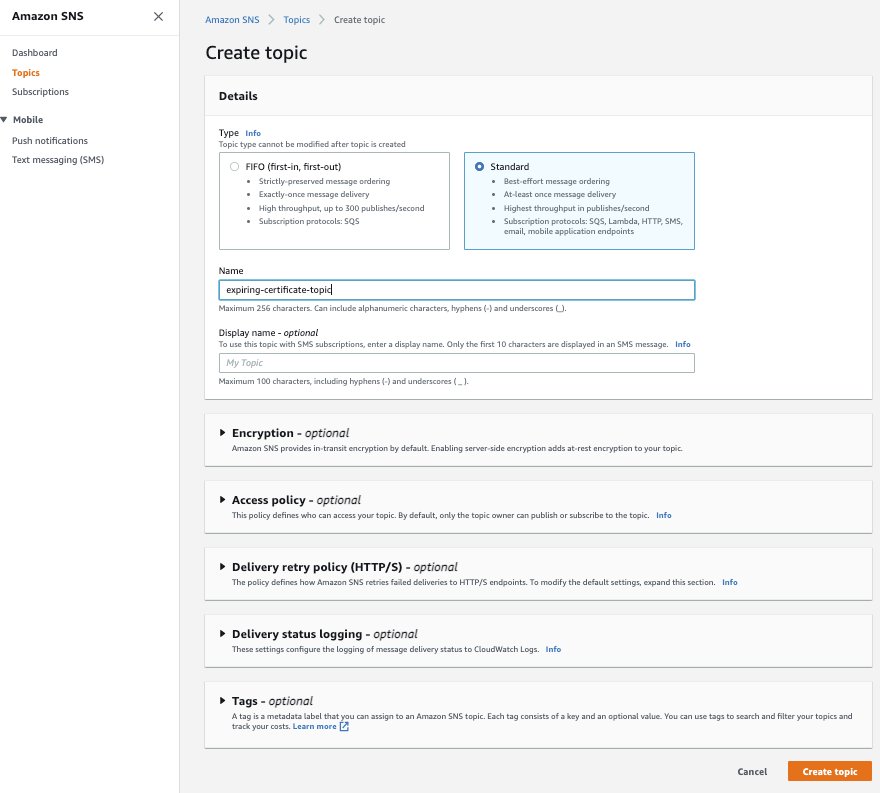
Task: Open Info link for Access policy
Action: pos(664,515)
